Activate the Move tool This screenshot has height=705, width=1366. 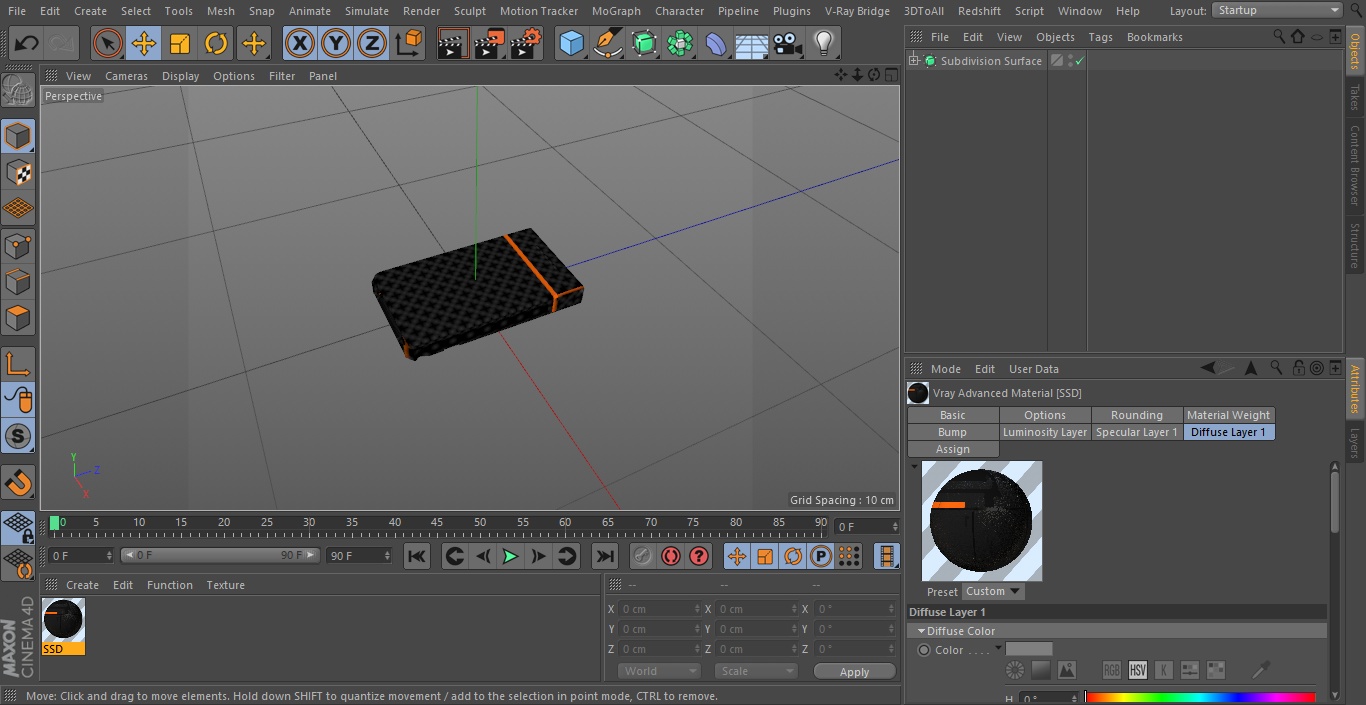pyautogui.click(x=144, y=44)
